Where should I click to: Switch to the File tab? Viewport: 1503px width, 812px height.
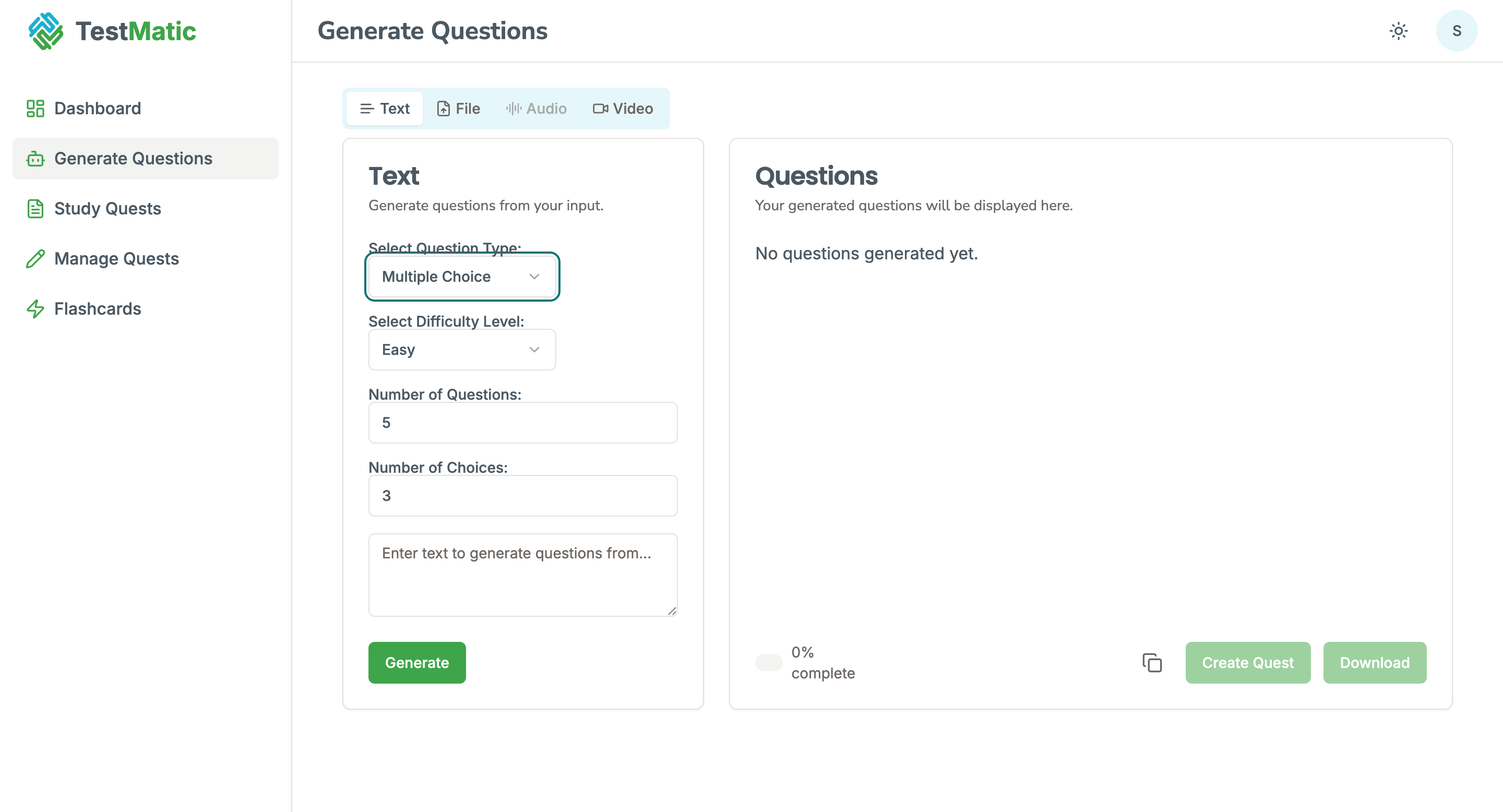click(459, 109)
